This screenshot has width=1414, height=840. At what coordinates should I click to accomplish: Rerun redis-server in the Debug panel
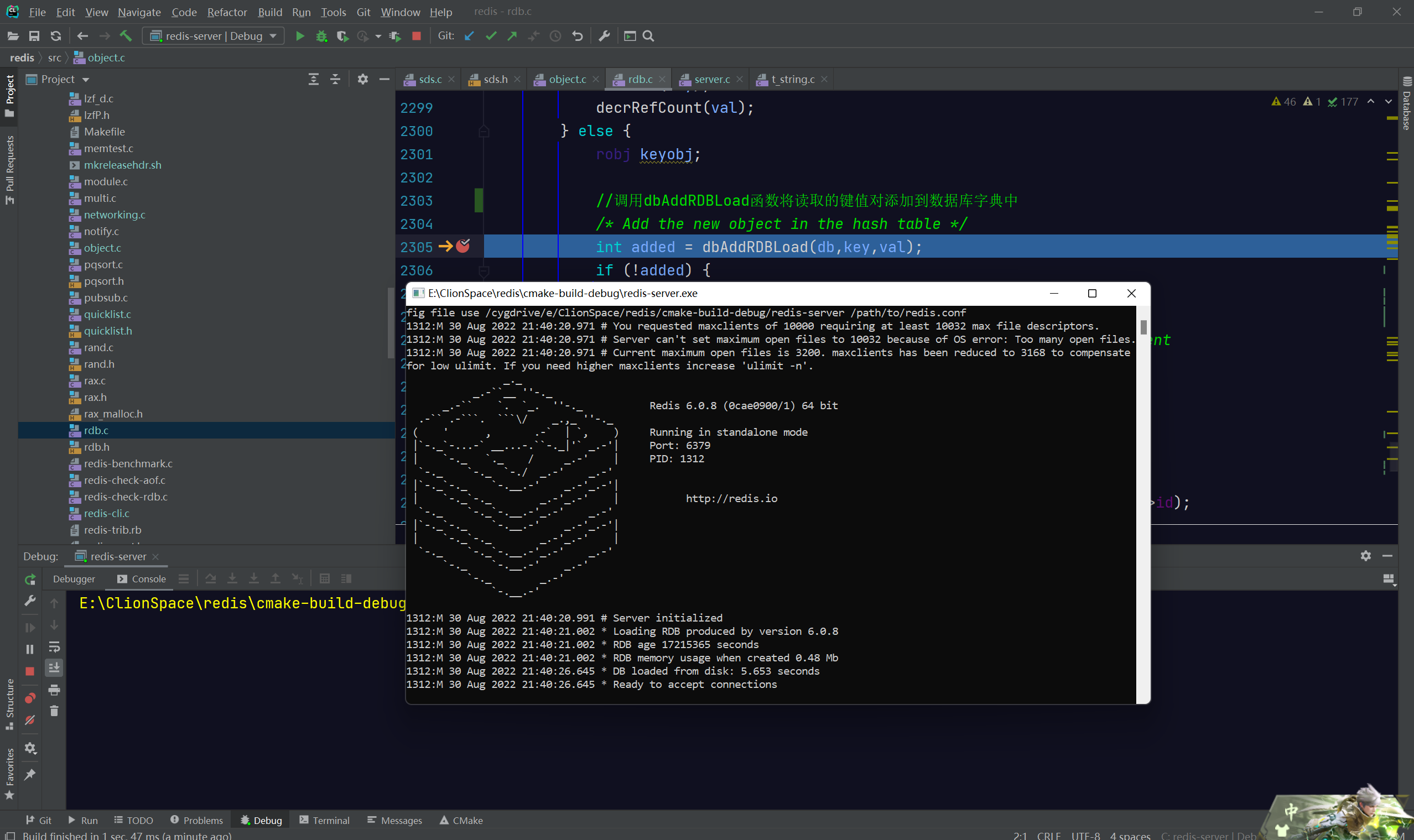pyautogui.click(x=30, y=579)
